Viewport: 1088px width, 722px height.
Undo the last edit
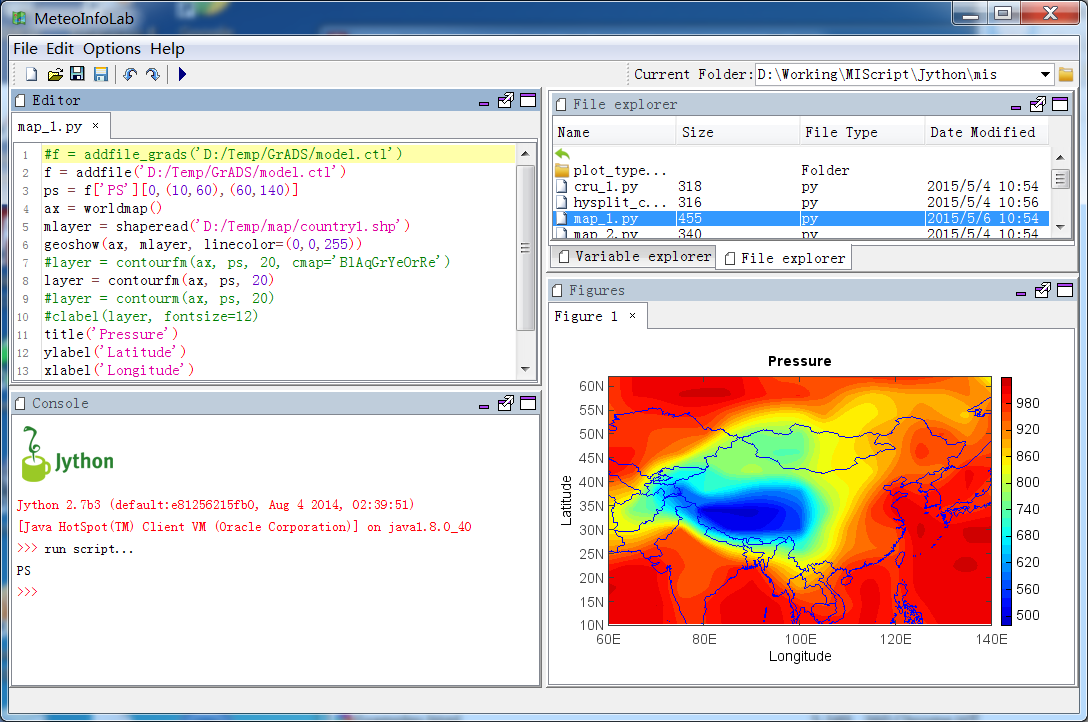130,74
